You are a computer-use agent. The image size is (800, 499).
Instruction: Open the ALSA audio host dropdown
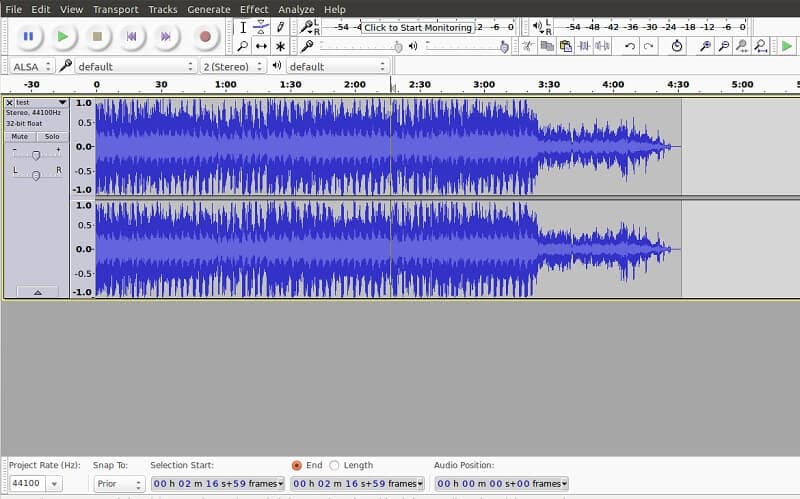tap(32, 66)
